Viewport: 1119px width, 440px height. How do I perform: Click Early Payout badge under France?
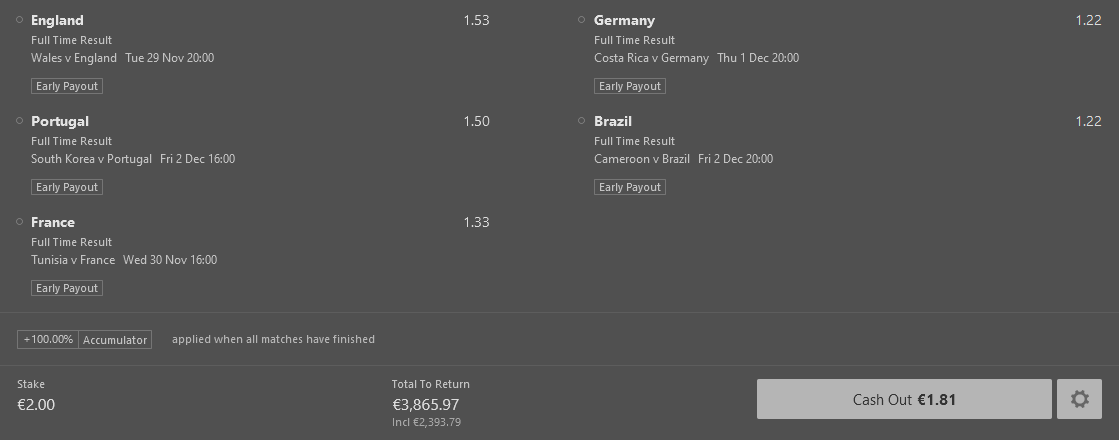67,288
